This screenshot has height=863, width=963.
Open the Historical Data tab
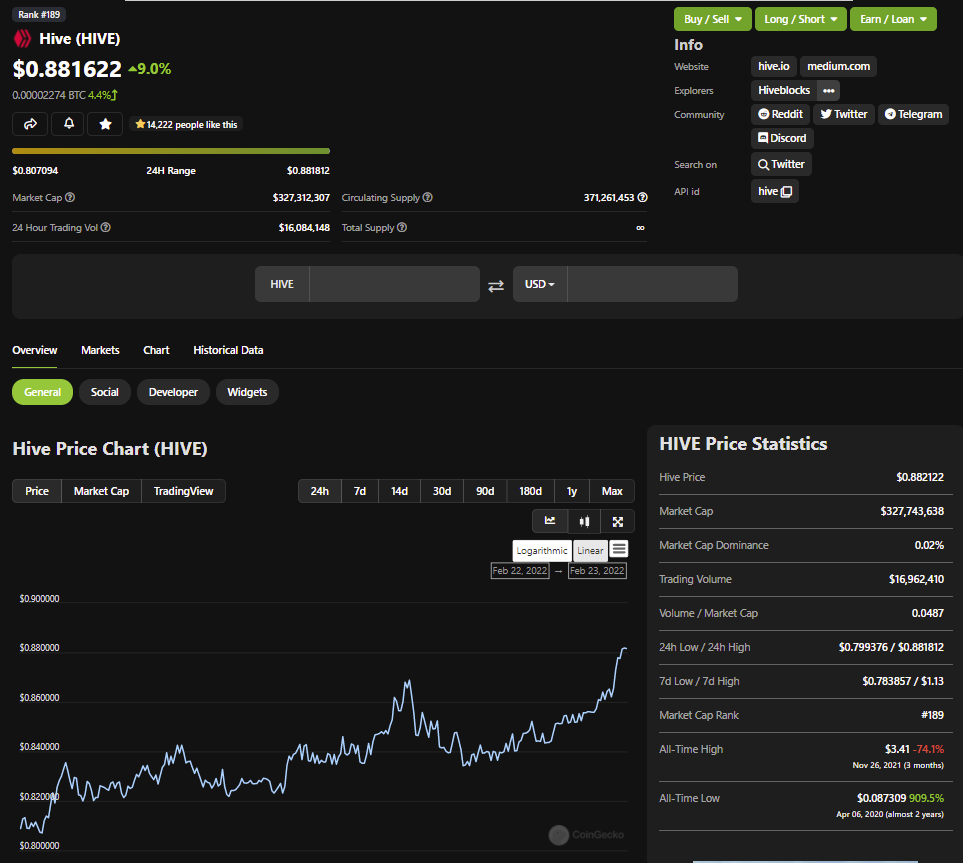[x=228, y=350]
